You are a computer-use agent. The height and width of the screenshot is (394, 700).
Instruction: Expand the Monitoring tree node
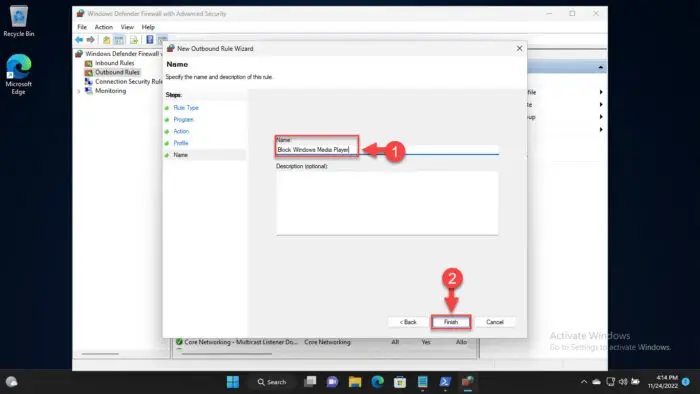[79, 91]
